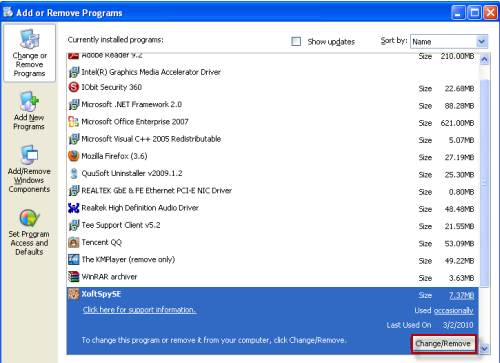Open Add/Remove Windows Components icon
Screen dimensions: 500x363
coord(29,155)
